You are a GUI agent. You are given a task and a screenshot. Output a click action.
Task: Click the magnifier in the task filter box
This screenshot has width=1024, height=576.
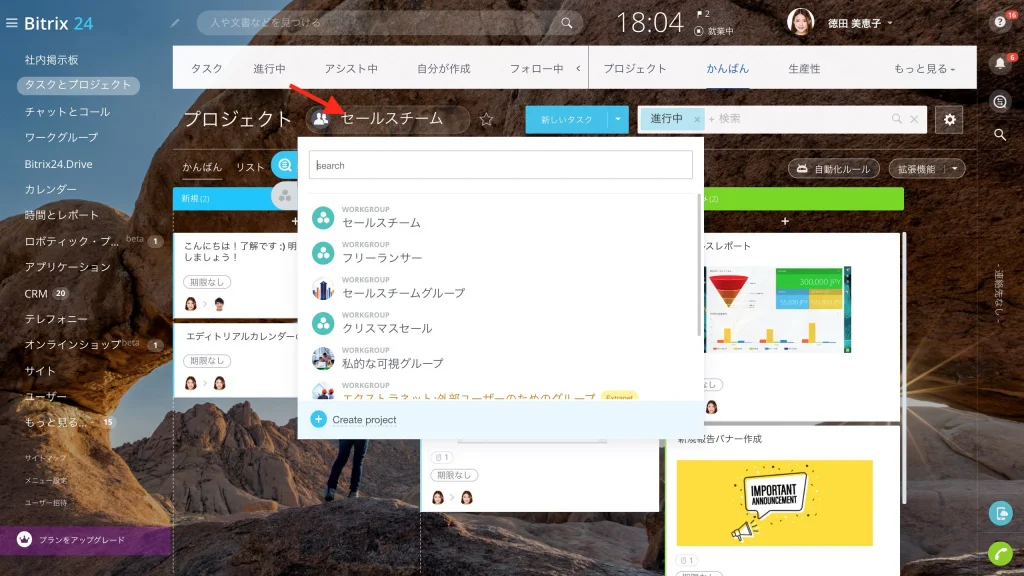pyautogui.click(x=897, y=119)
